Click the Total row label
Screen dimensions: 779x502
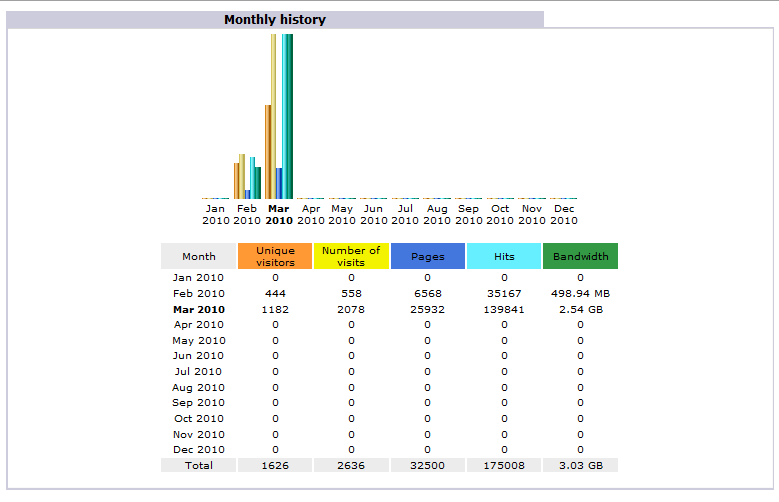tap(198, 466)
